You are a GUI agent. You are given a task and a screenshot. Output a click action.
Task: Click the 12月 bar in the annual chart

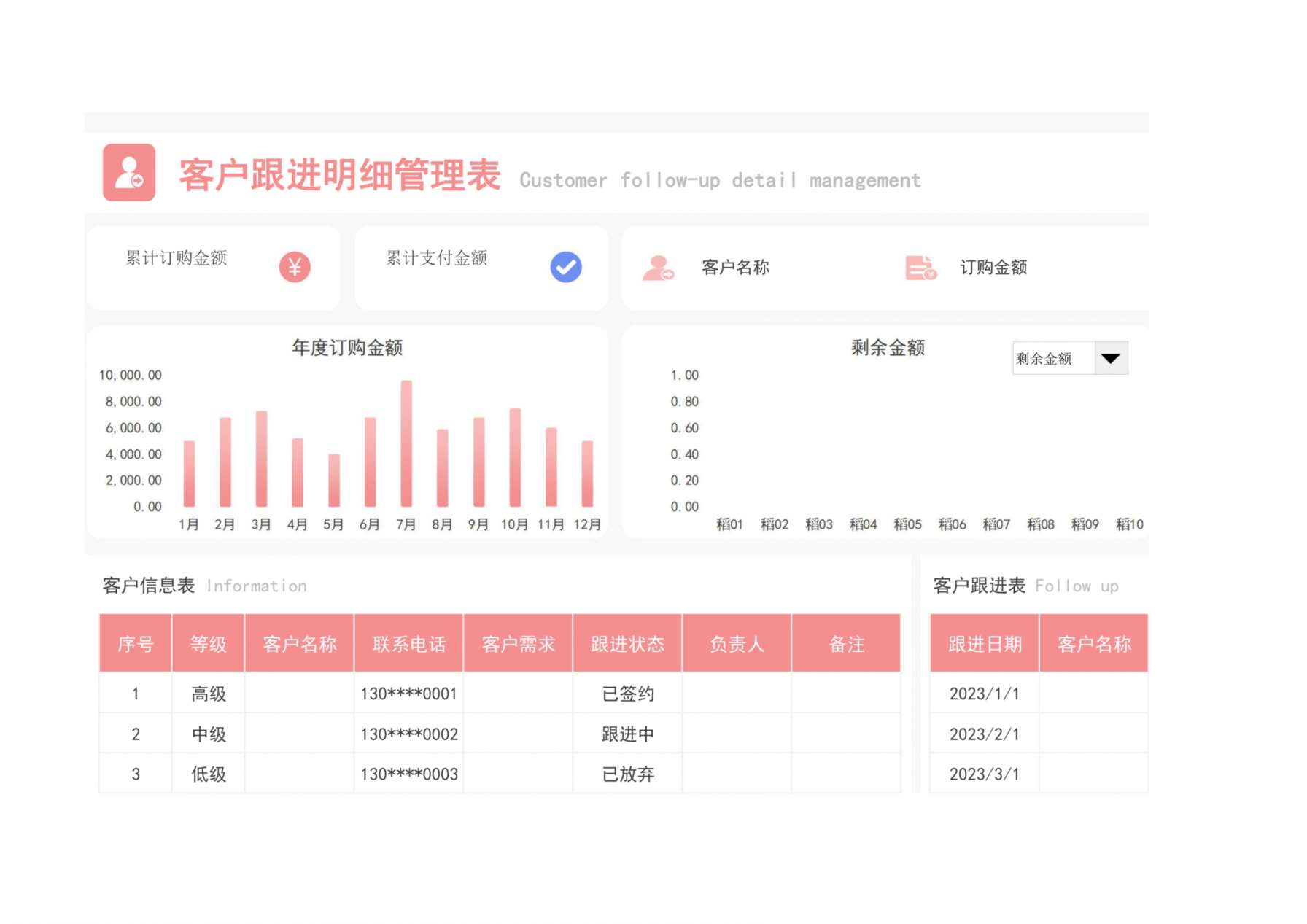(x=587, y=473)
